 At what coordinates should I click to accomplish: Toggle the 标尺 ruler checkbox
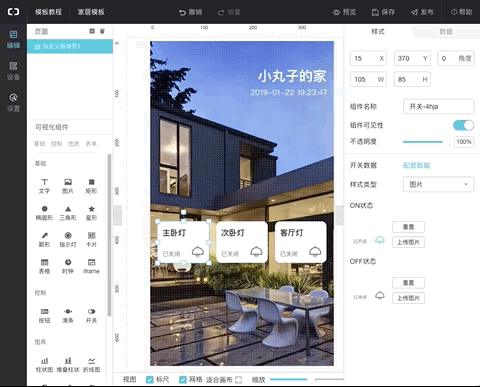click(150, 379)
